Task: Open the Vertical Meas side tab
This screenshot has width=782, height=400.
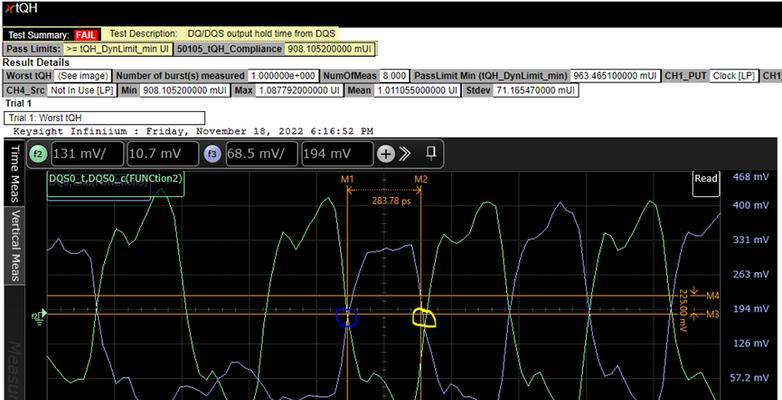Action: (14, 245)
